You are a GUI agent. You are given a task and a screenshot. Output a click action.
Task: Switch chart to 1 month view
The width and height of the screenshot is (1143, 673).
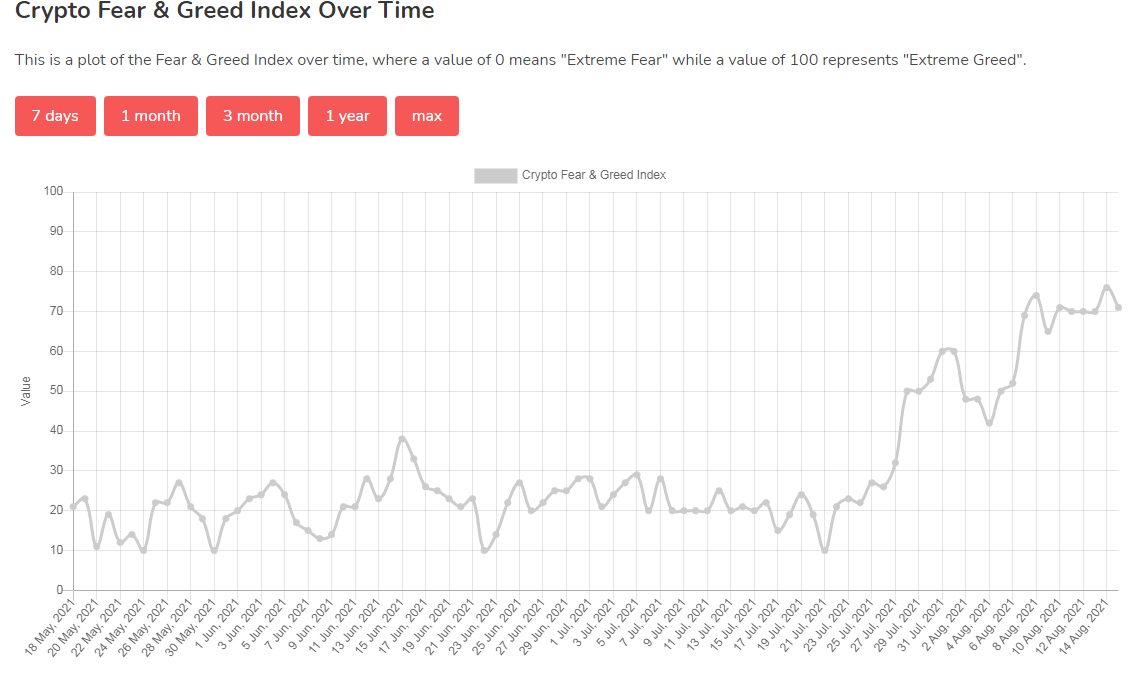tap(151, 116)
